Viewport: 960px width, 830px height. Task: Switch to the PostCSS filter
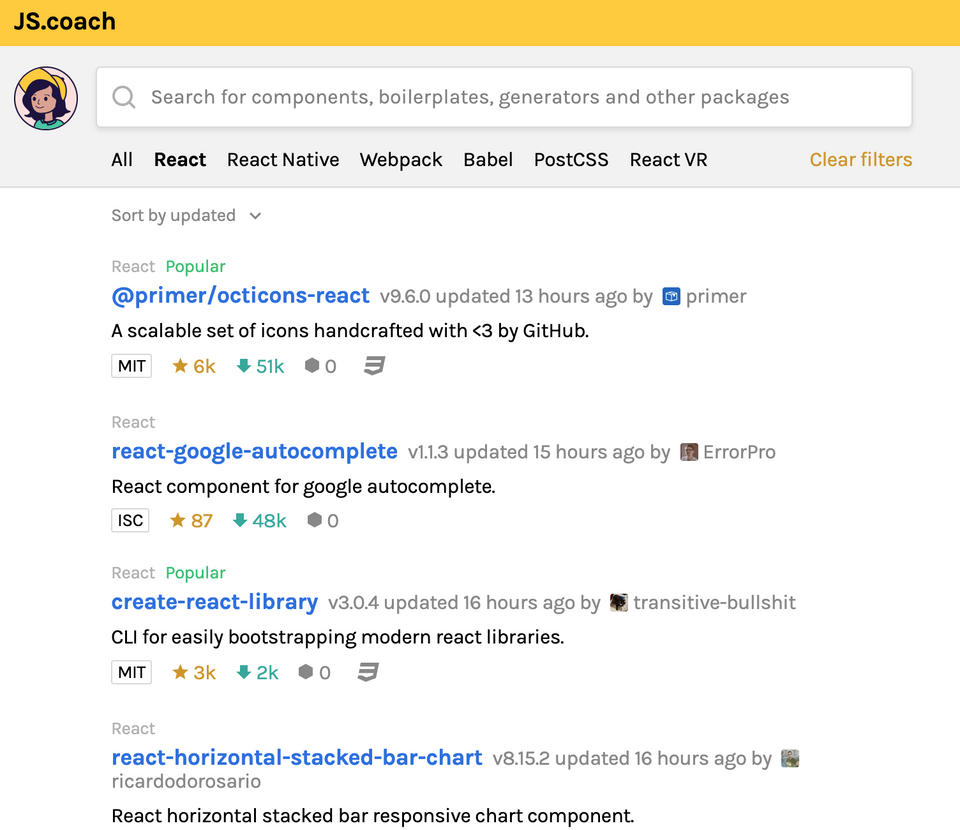571,160
